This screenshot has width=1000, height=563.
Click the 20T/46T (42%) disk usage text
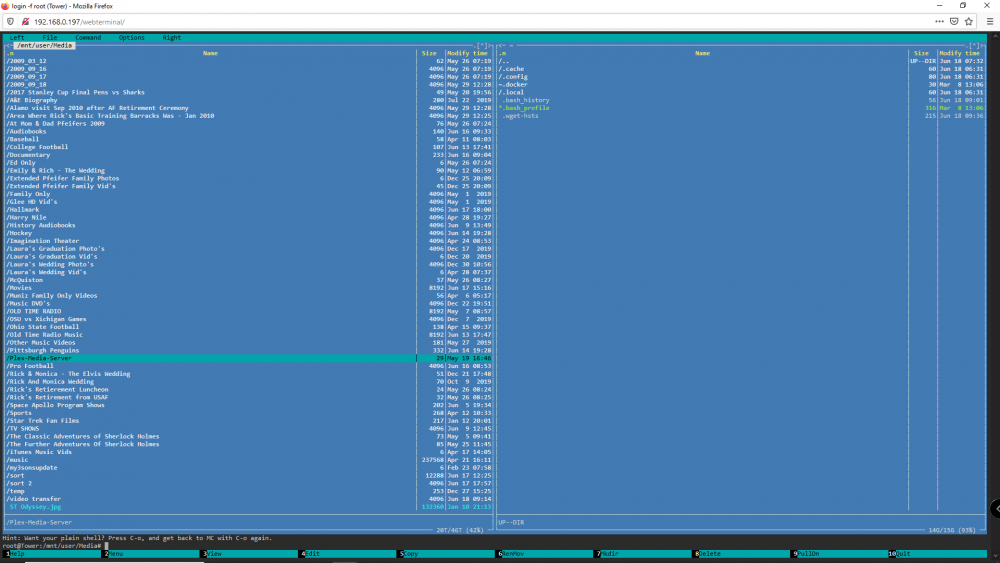[x=460, y=530]
